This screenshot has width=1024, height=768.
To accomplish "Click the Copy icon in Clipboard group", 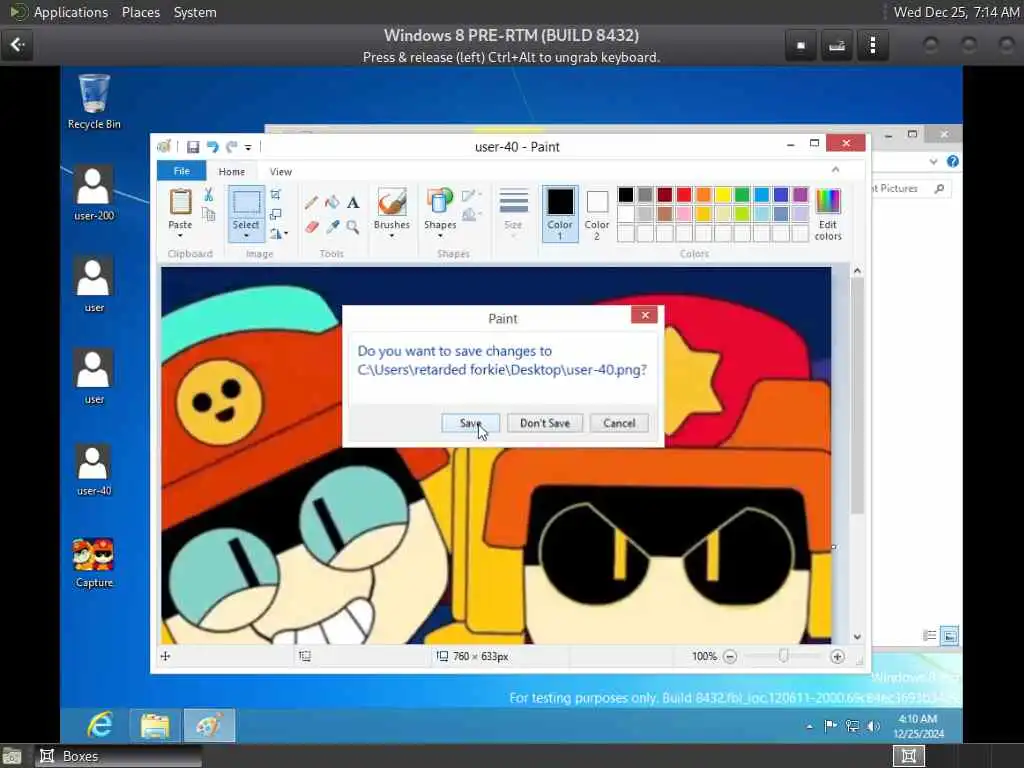I will coord(208,214).
